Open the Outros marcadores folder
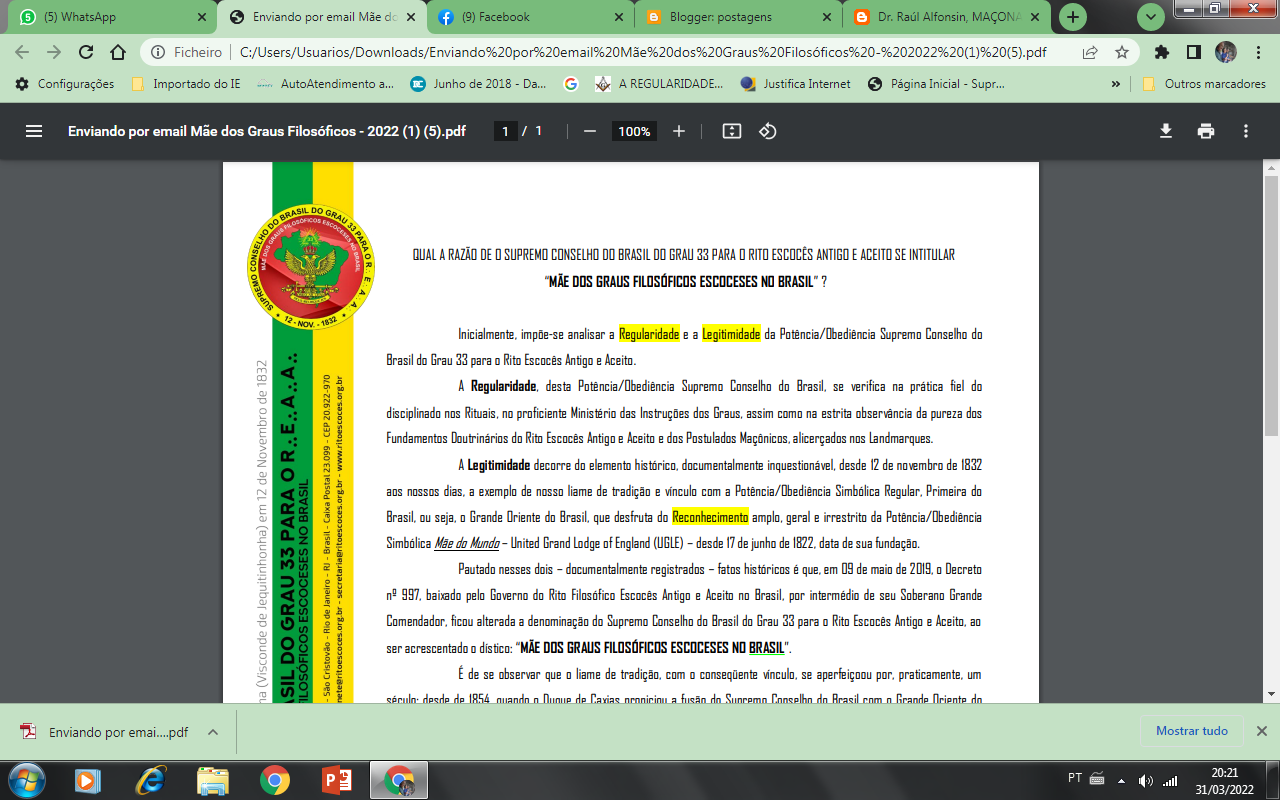This screenshot has height=800, width=1280. pos(1204,84)
